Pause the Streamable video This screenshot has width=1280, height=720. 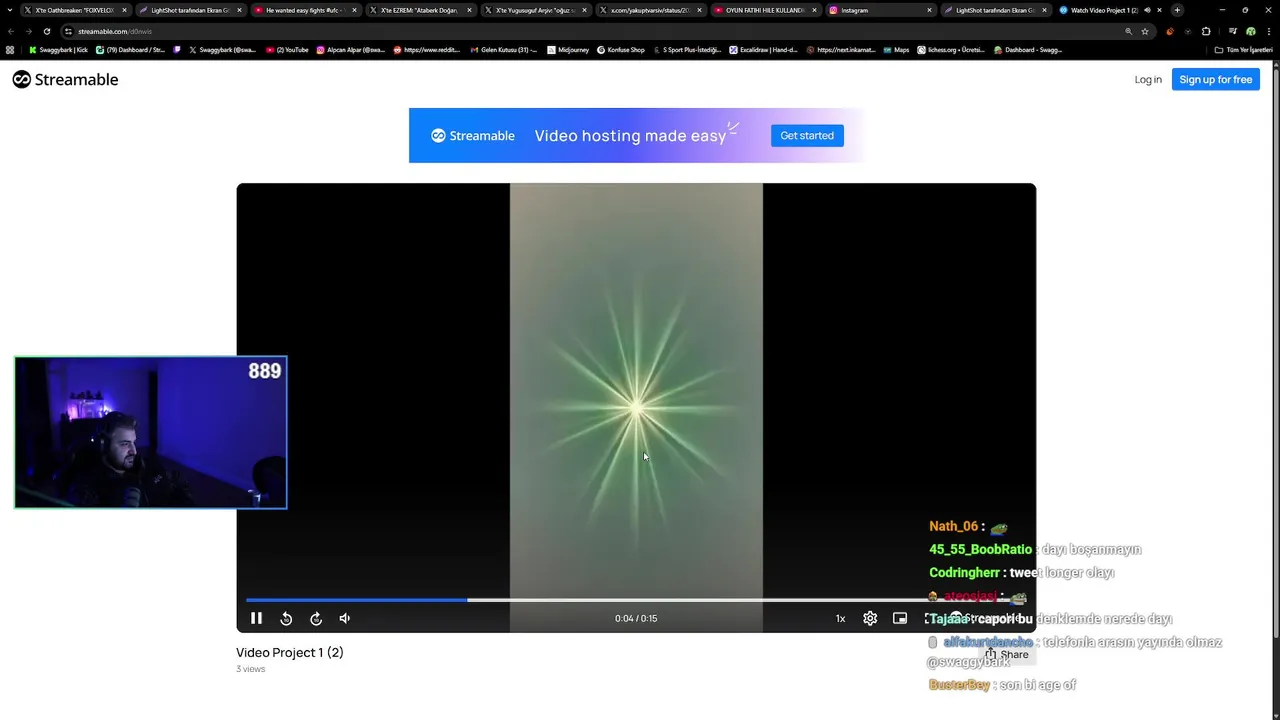[x=256, y=618]
